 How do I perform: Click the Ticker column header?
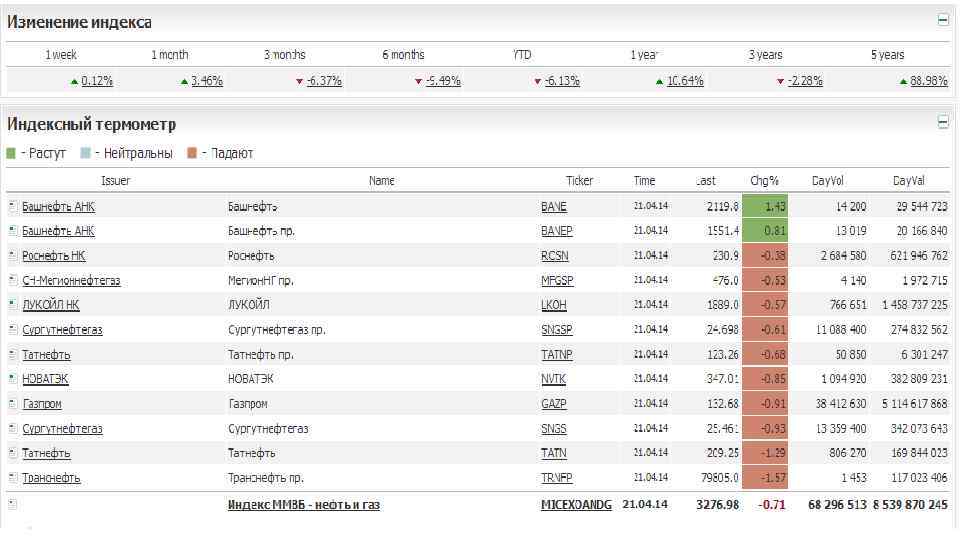click(x=579, y=181)
